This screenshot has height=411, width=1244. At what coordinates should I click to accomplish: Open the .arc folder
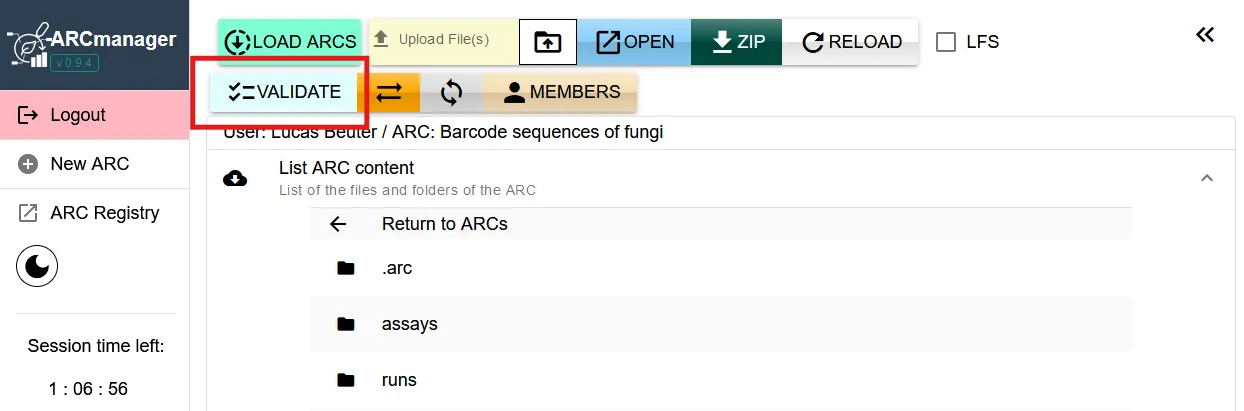[x=397, y=268]
